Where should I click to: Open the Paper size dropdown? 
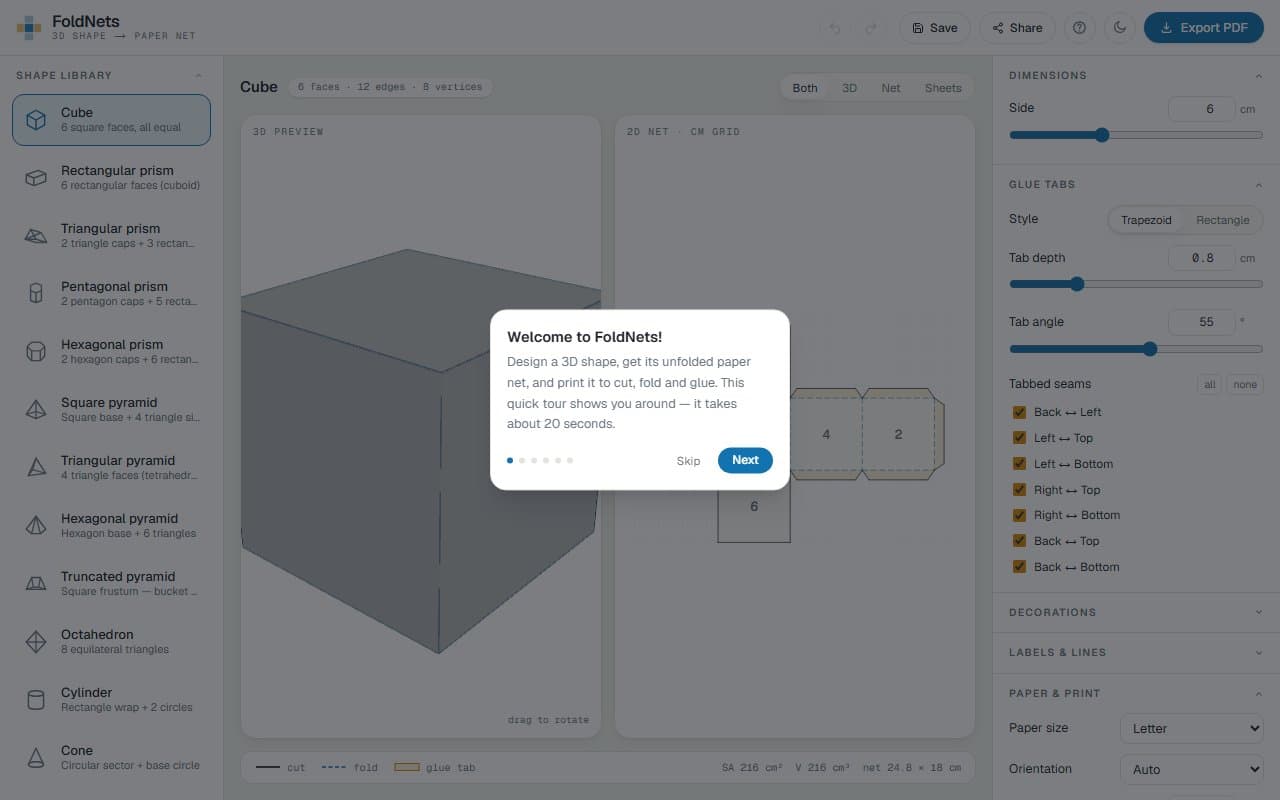coord(1192,728)
